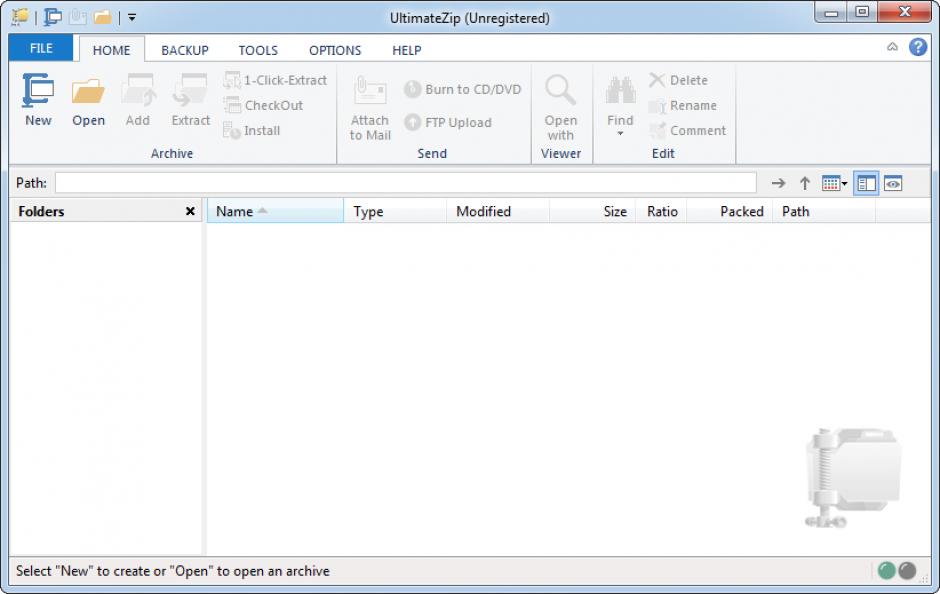Sort by Packed column header
This screenshot has width=940, height=594.
730,211
